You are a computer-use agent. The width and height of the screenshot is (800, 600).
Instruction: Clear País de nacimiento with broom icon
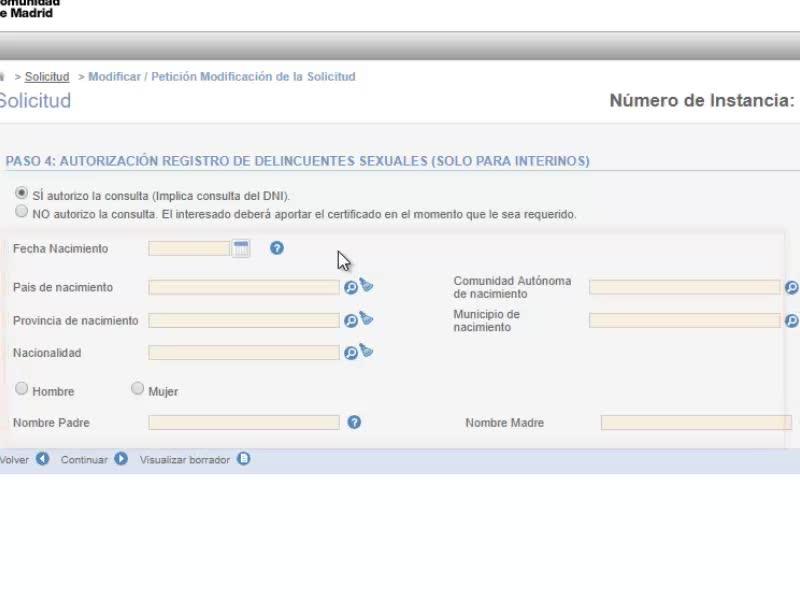366,285
